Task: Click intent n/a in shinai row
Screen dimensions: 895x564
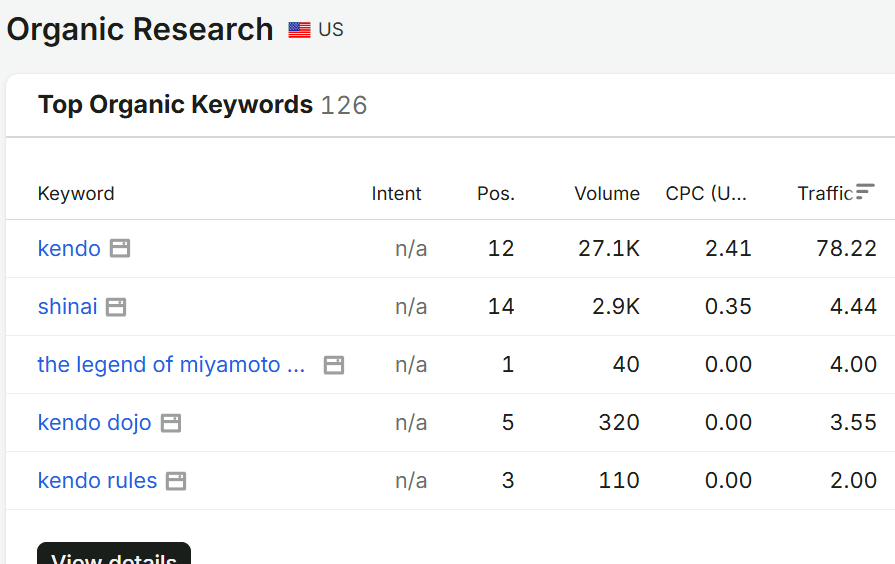Action: (411, 307)
